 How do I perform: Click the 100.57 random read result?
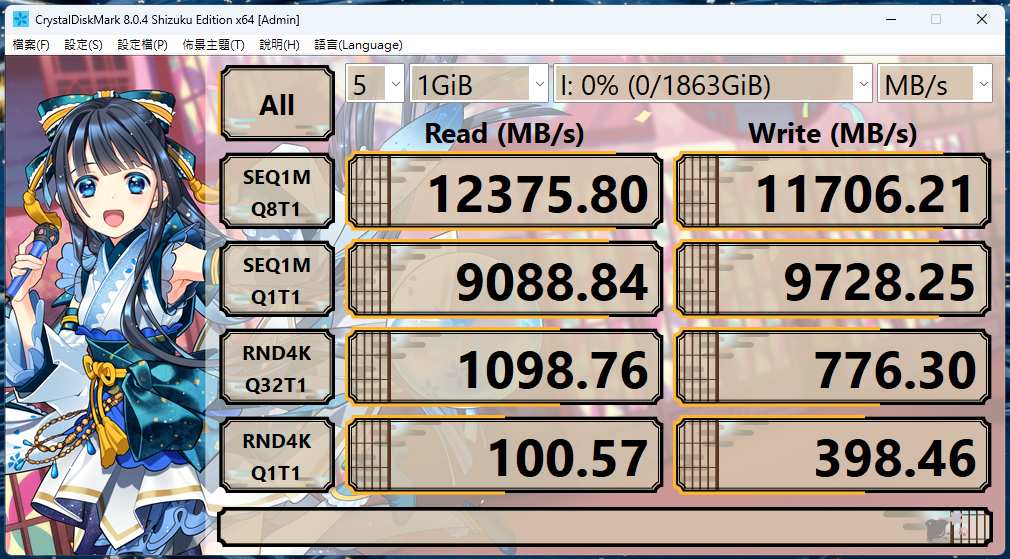point(504,457)
